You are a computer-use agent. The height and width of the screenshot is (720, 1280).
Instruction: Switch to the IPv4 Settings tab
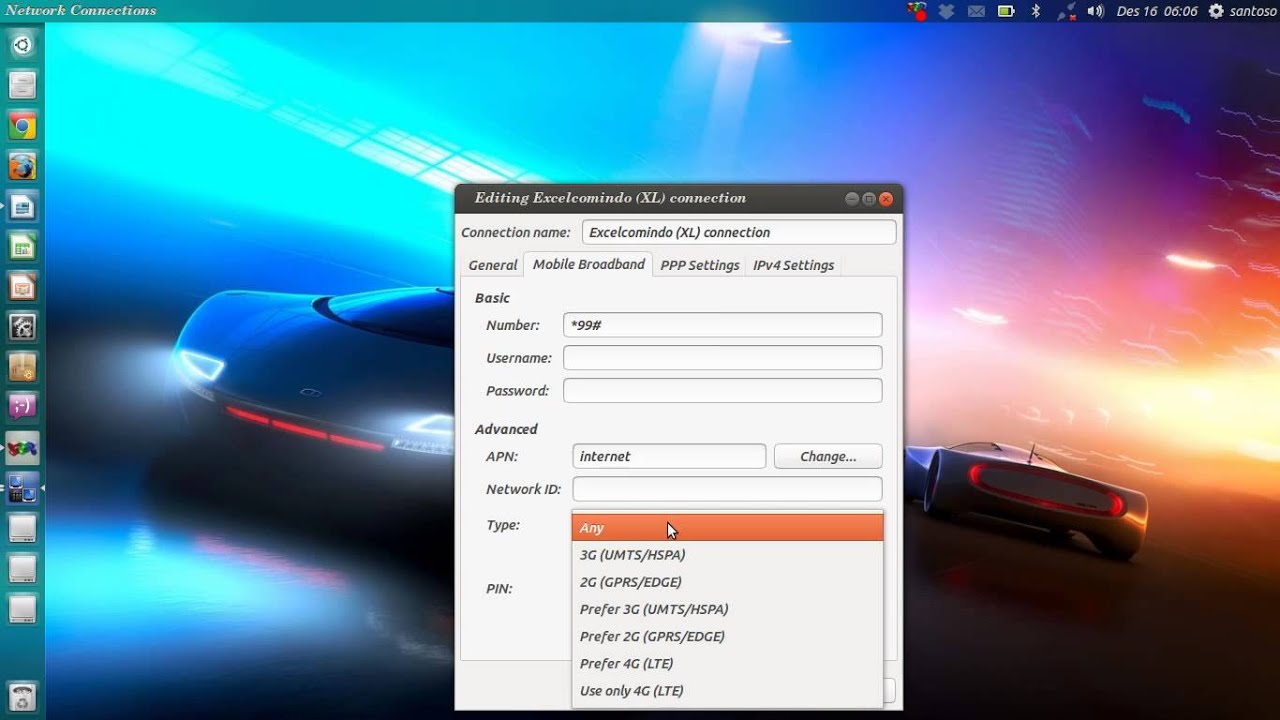coord(793,265)
